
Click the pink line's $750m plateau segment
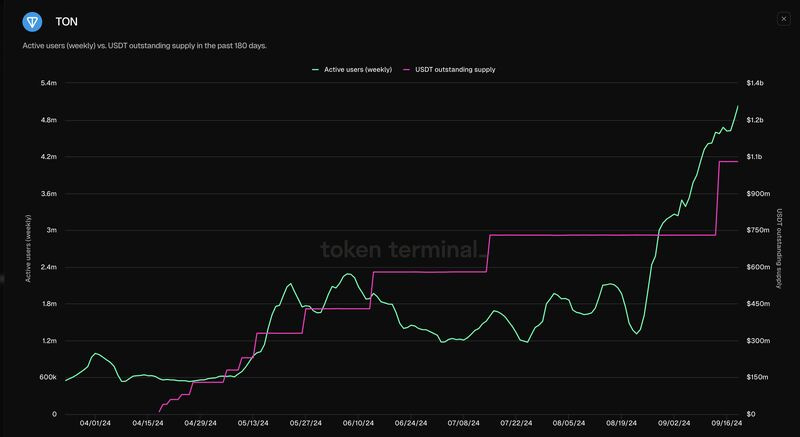pyautogui.click(x=602, y=235)
